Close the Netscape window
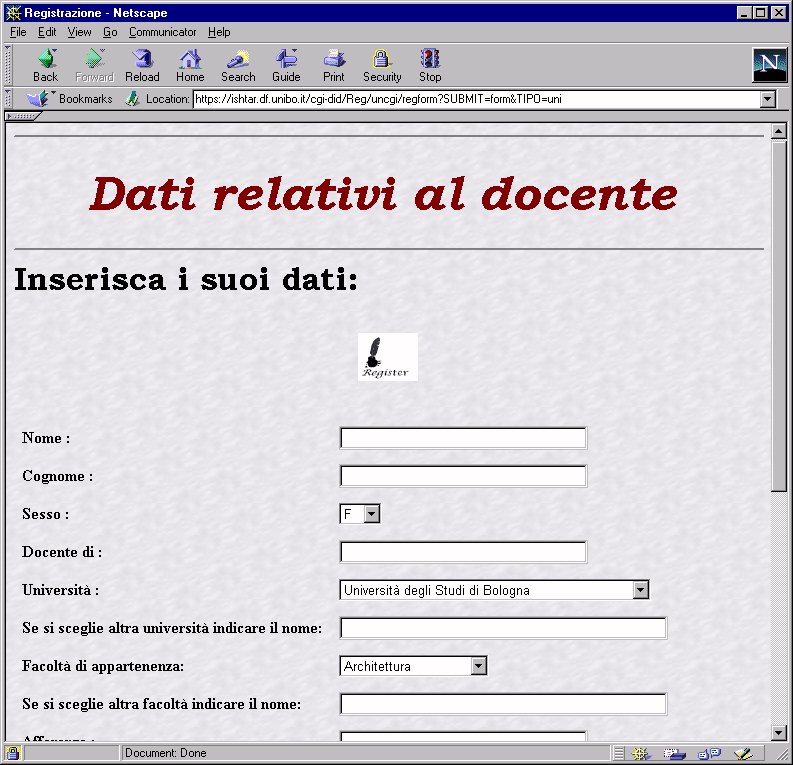793x765 pixels. click(779, 13)
